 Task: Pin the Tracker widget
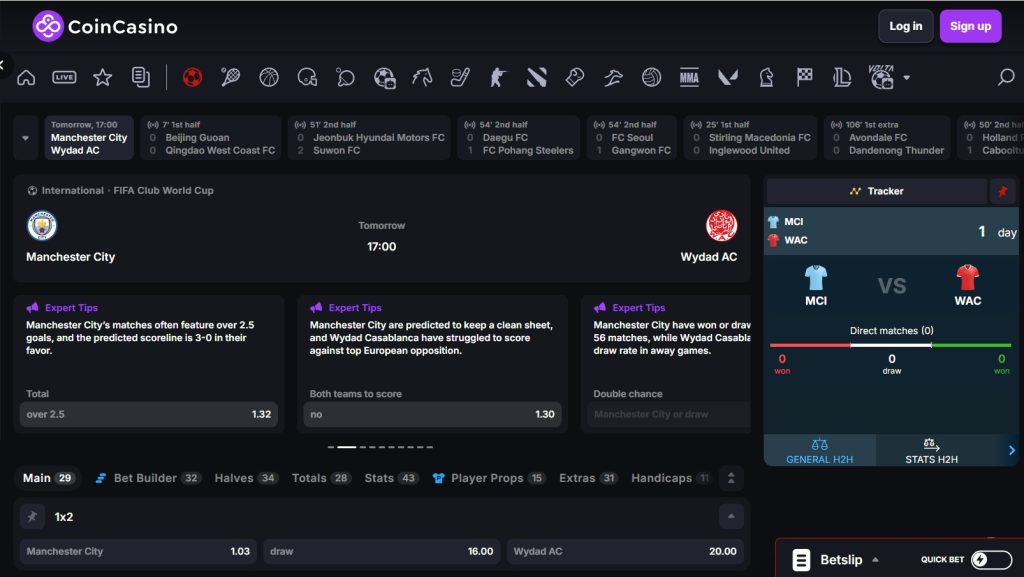click(x=1002, y=191)
